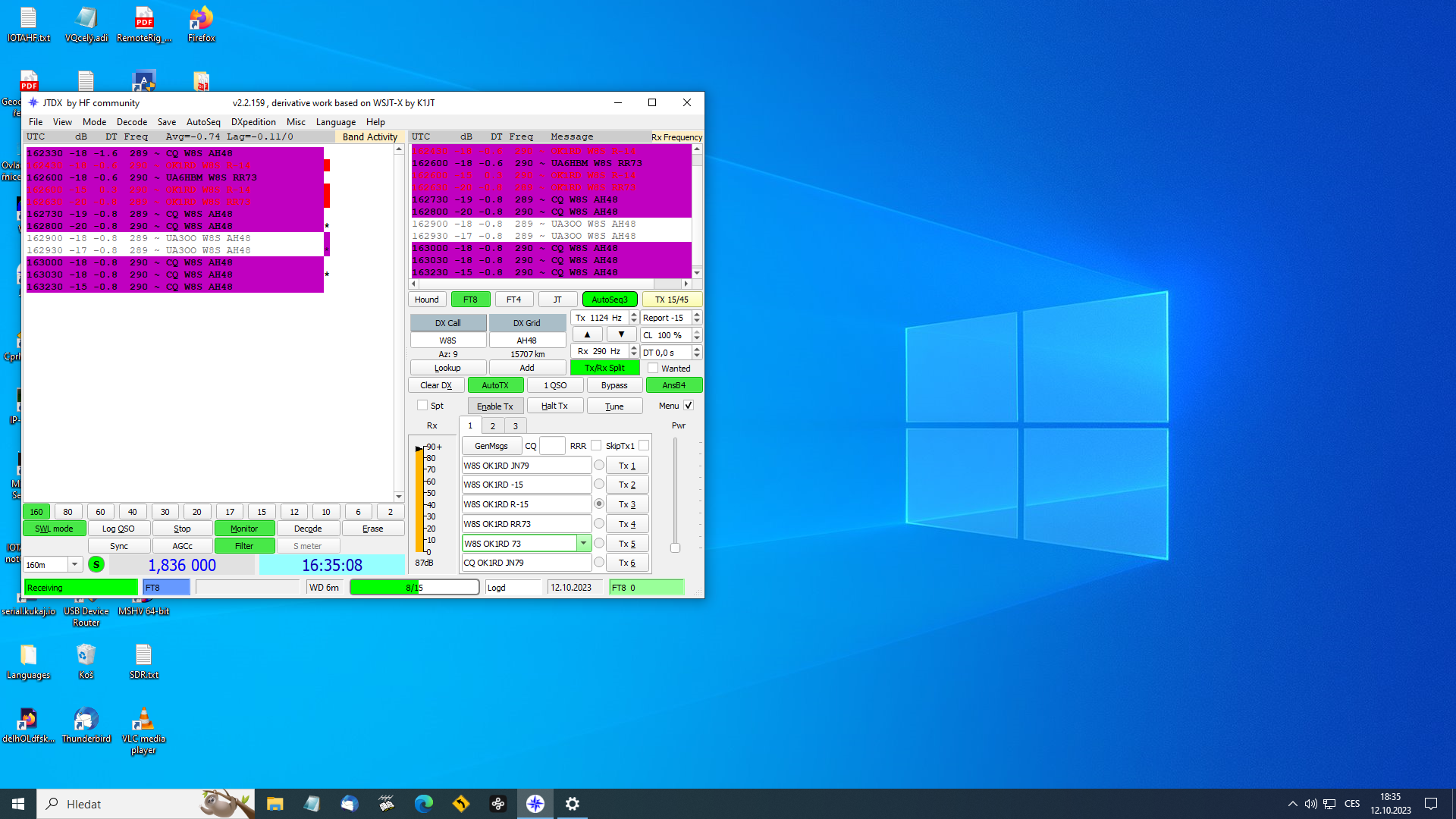The height and width of the screenshot is (819, 1456).
Task: Select the AutoSeq3 button
Action: pos(609,299)
